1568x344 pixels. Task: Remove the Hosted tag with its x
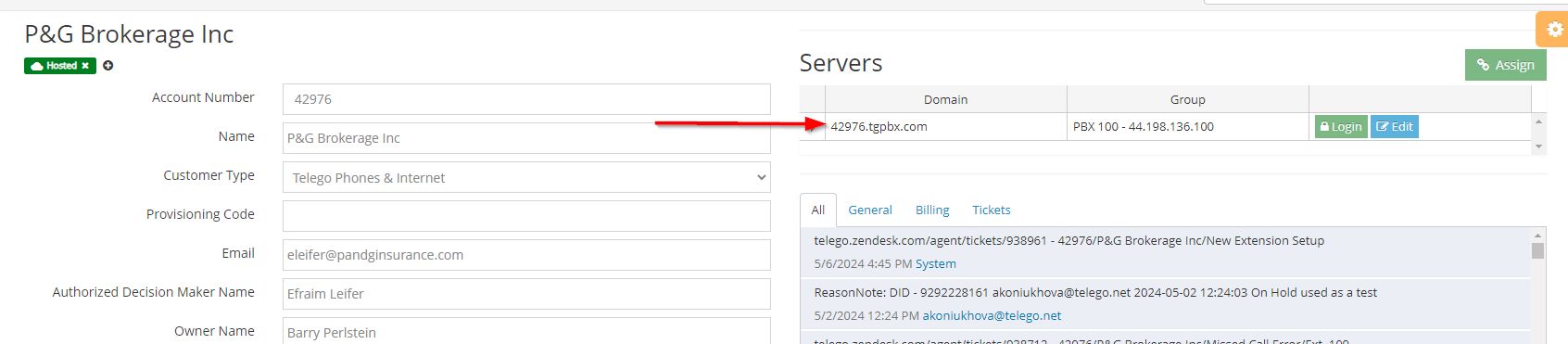pyautogui.click(x=85, y=66)
